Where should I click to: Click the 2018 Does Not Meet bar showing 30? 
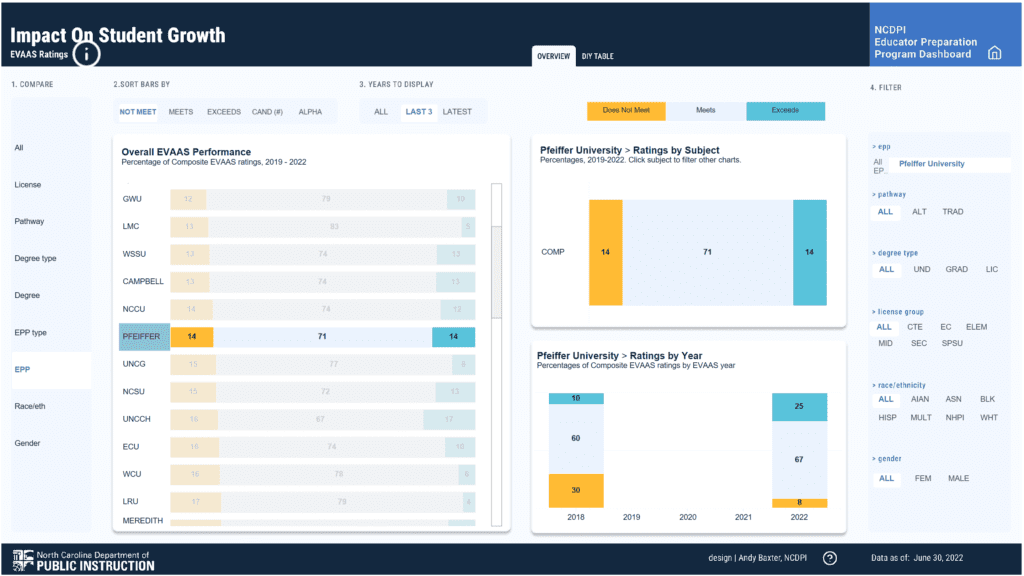576,490
